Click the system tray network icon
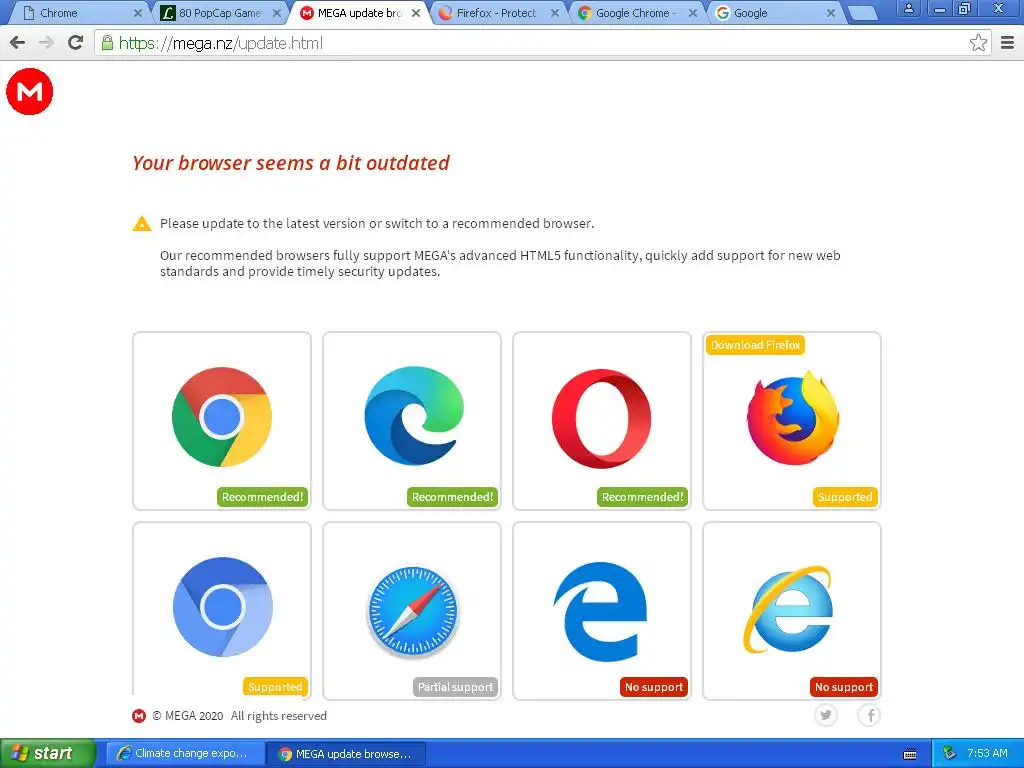The height and width of the screenshot is (768, 1024). (x=950, y=753)
